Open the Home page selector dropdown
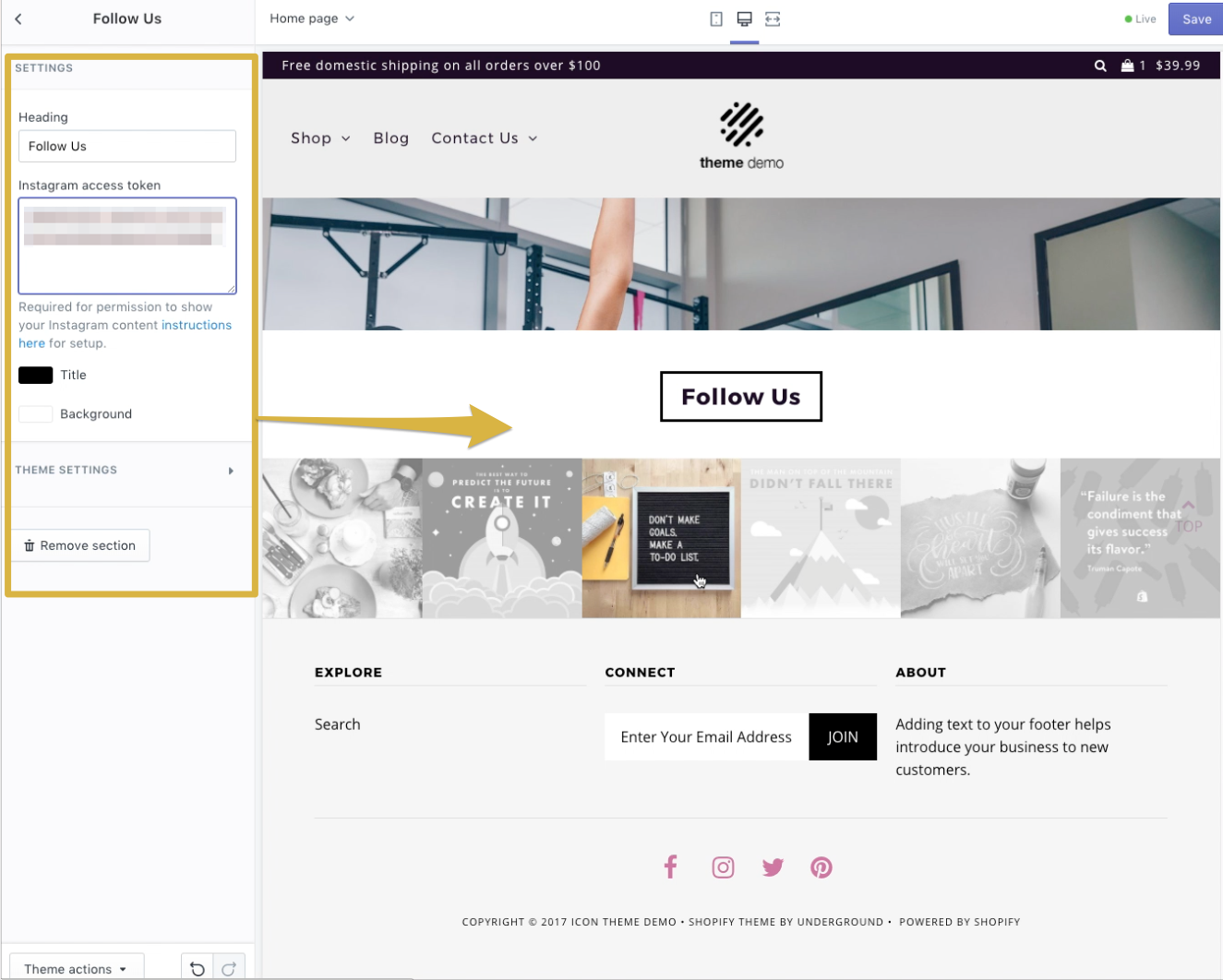Screen dimensions: 1223x980 coord(311,18)
